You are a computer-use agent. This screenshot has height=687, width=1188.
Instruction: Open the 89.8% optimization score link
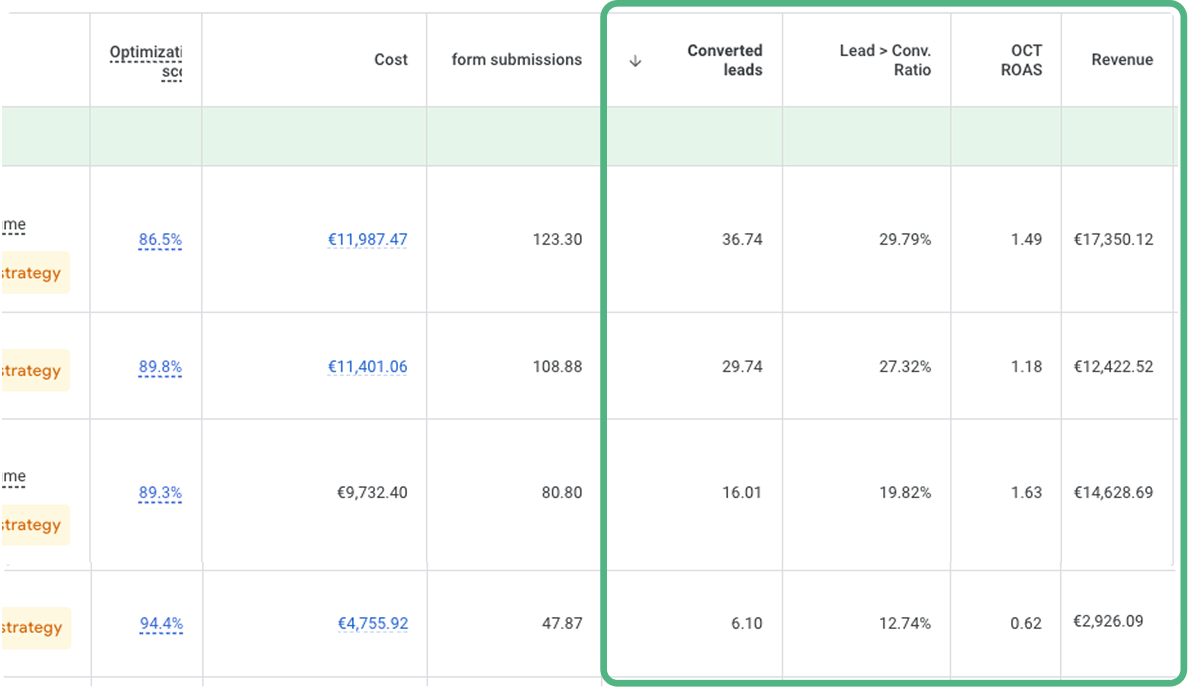click(x=160, y=367)
